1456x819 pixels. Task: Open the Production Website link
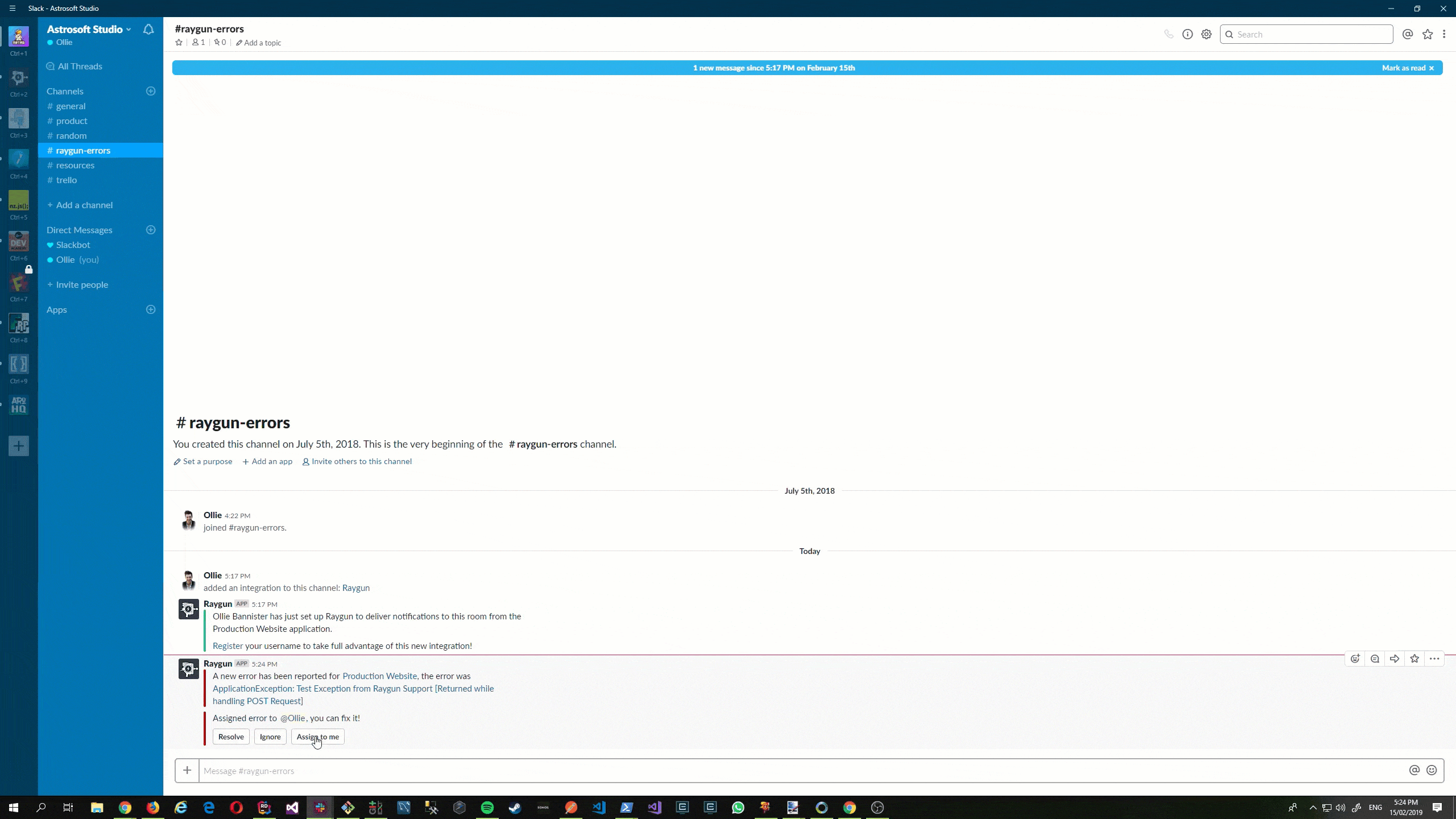(379, 676)
